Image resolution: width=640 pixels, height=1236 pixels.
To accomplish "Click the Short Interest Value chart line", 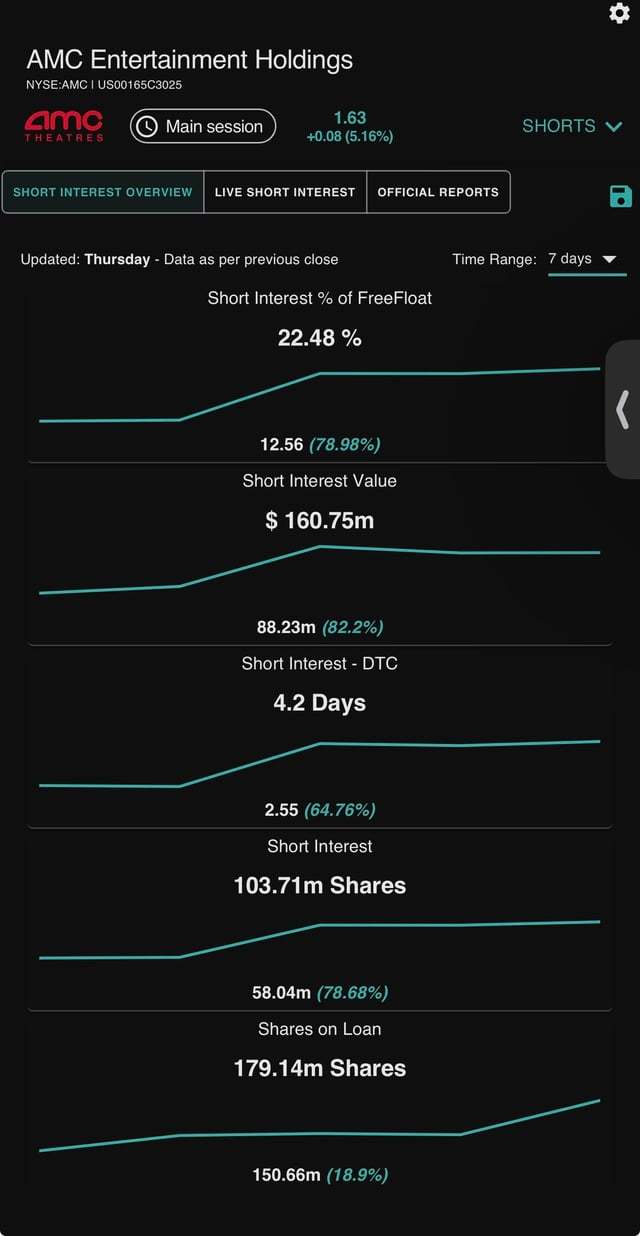I will click(x=320, y=570).
